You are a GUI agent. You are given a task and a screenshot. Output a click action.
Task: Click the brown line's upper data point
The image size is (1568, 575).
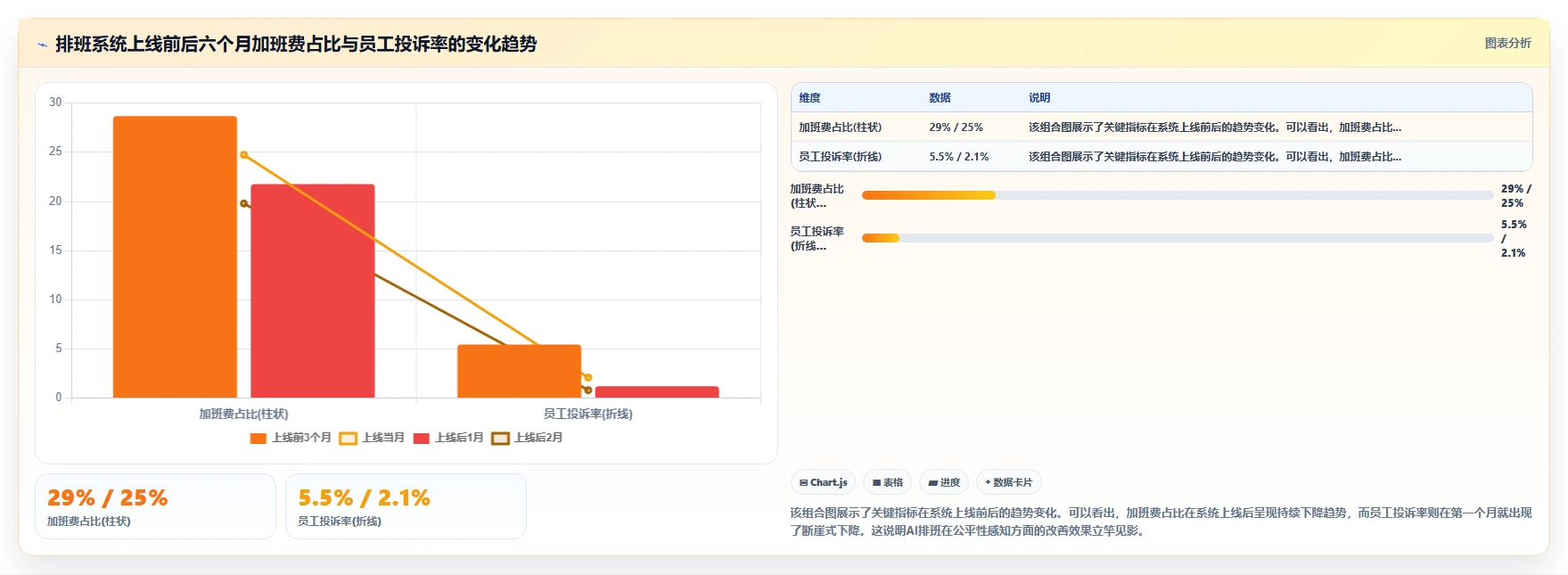pyautogui.click(x=243, y=203)
